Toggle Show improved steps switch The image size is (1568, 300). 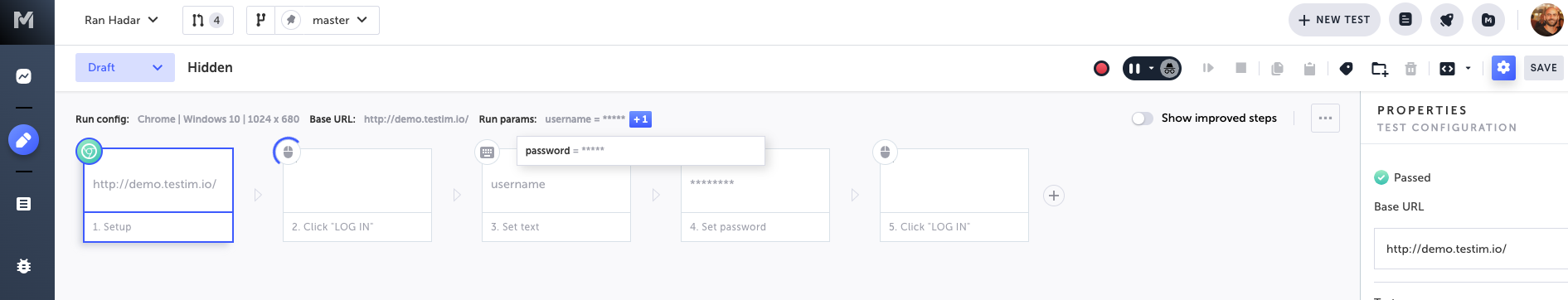click(x=1142, y=119)
